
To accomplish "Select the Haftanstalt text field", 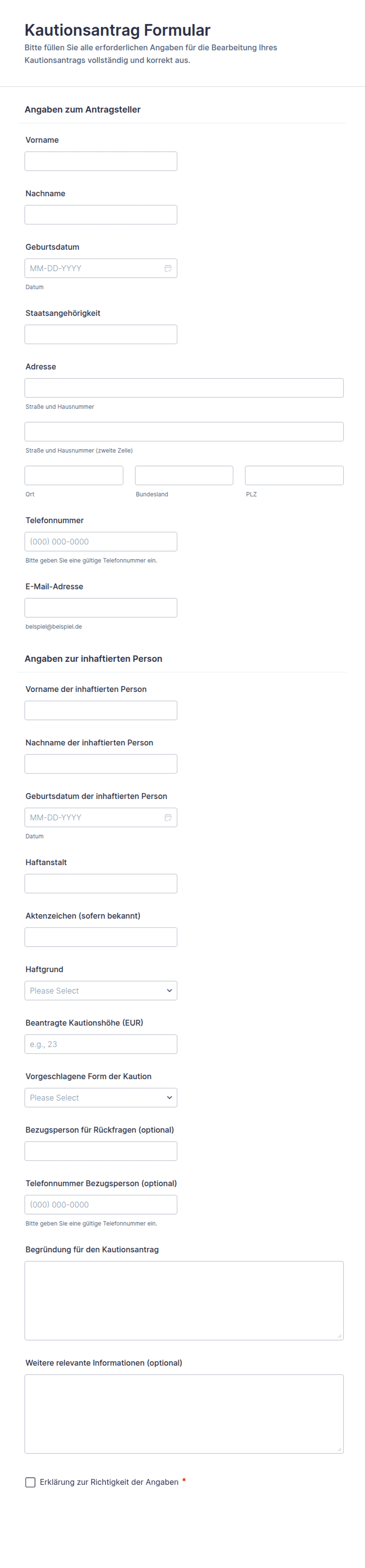I will click(x=101, y=883).
